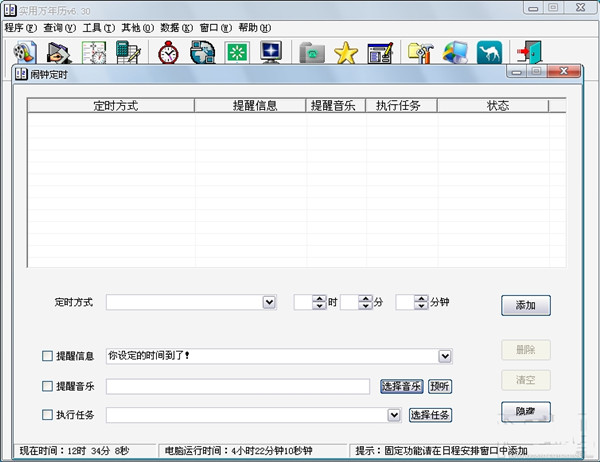
Task: Open the 工具(T) menu
Action: point(99,28)
